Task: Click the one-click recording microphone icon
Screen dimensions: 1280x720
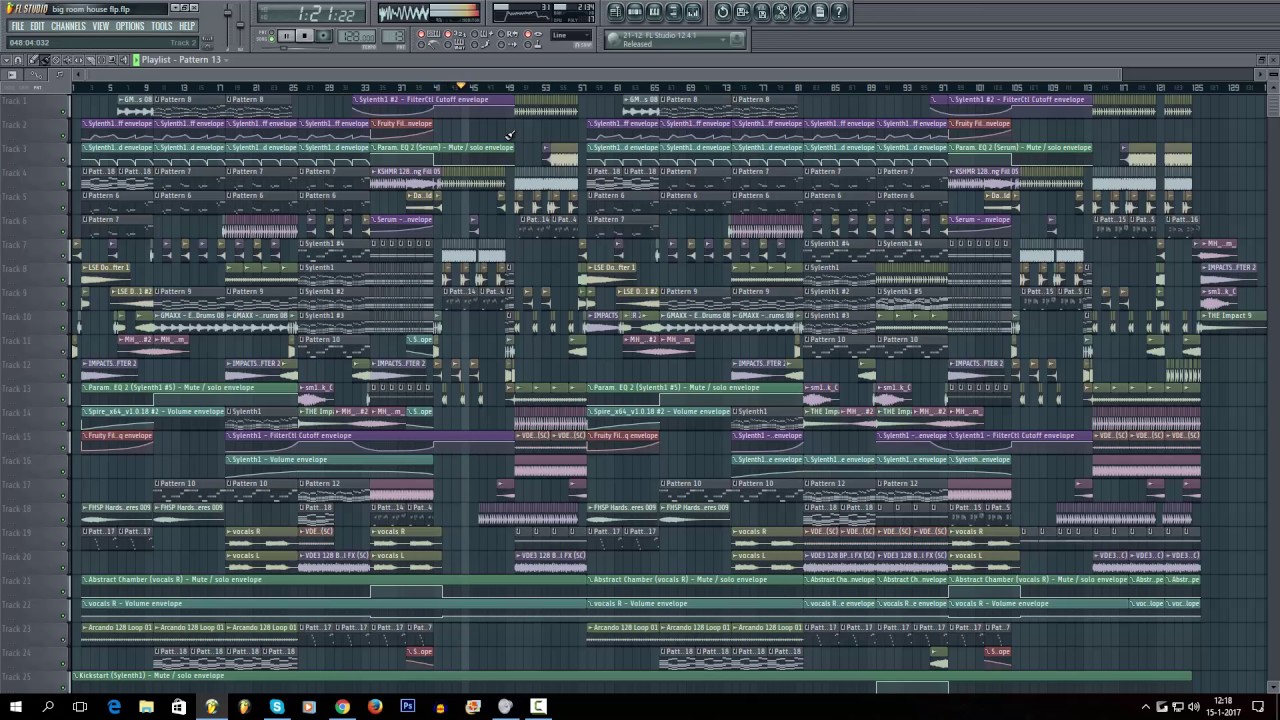Action: [x=800, y=12]
